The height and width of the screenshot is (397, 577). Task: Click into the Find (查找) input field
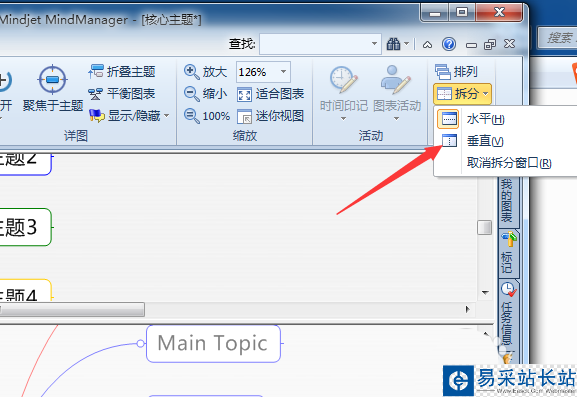[x=315, y=44]
